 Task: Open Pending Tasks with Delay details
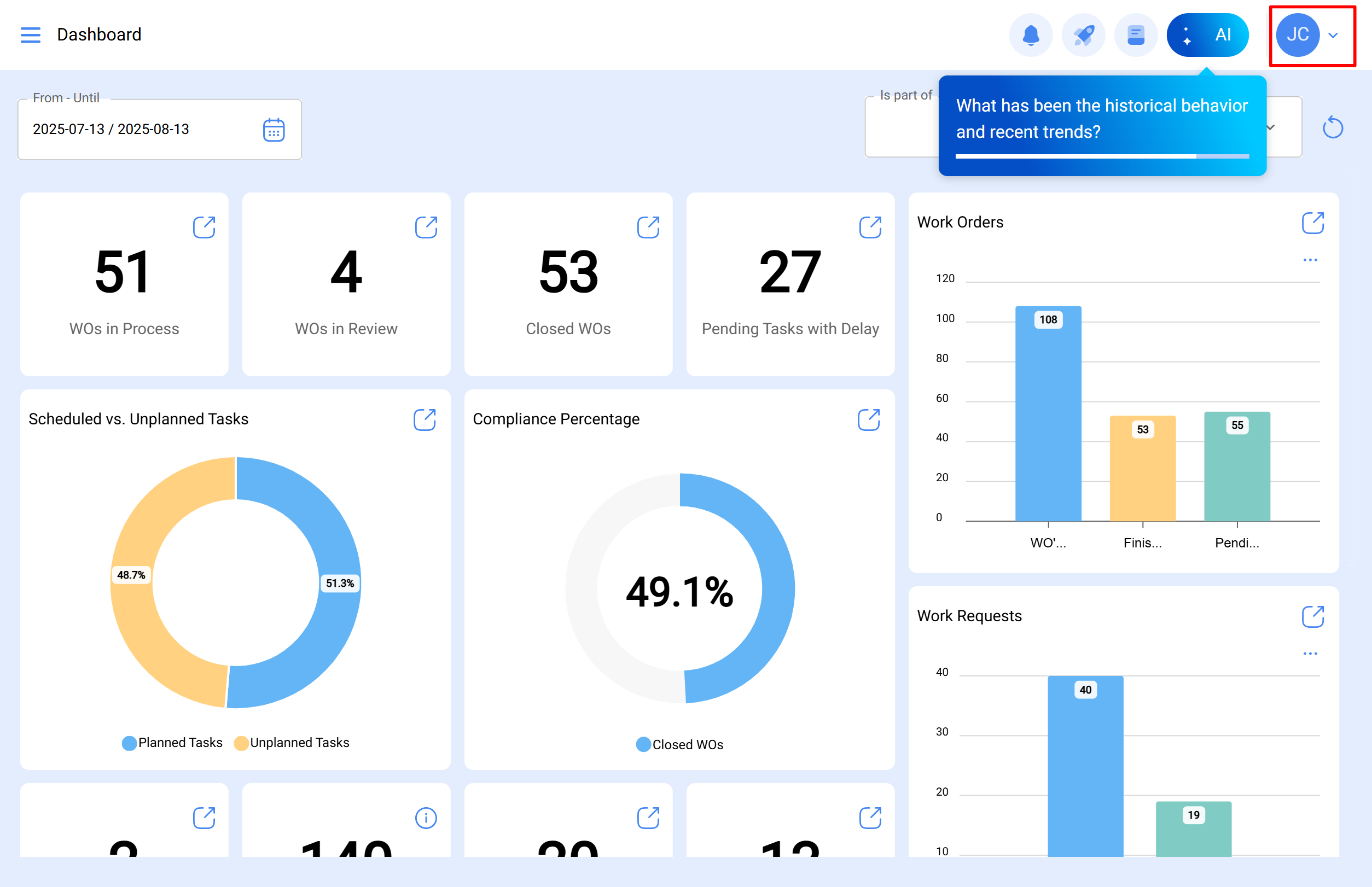(870, 227)
